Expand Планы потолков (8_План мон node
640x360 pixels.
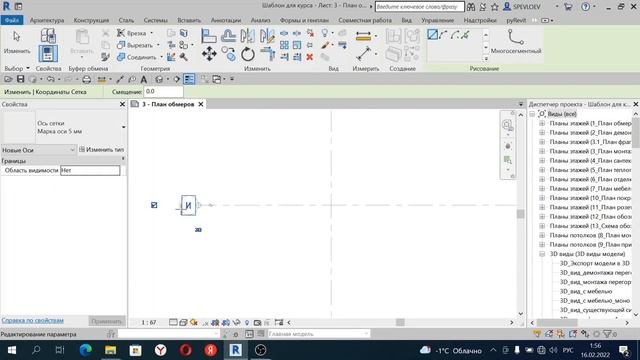[x=542, y=235]
